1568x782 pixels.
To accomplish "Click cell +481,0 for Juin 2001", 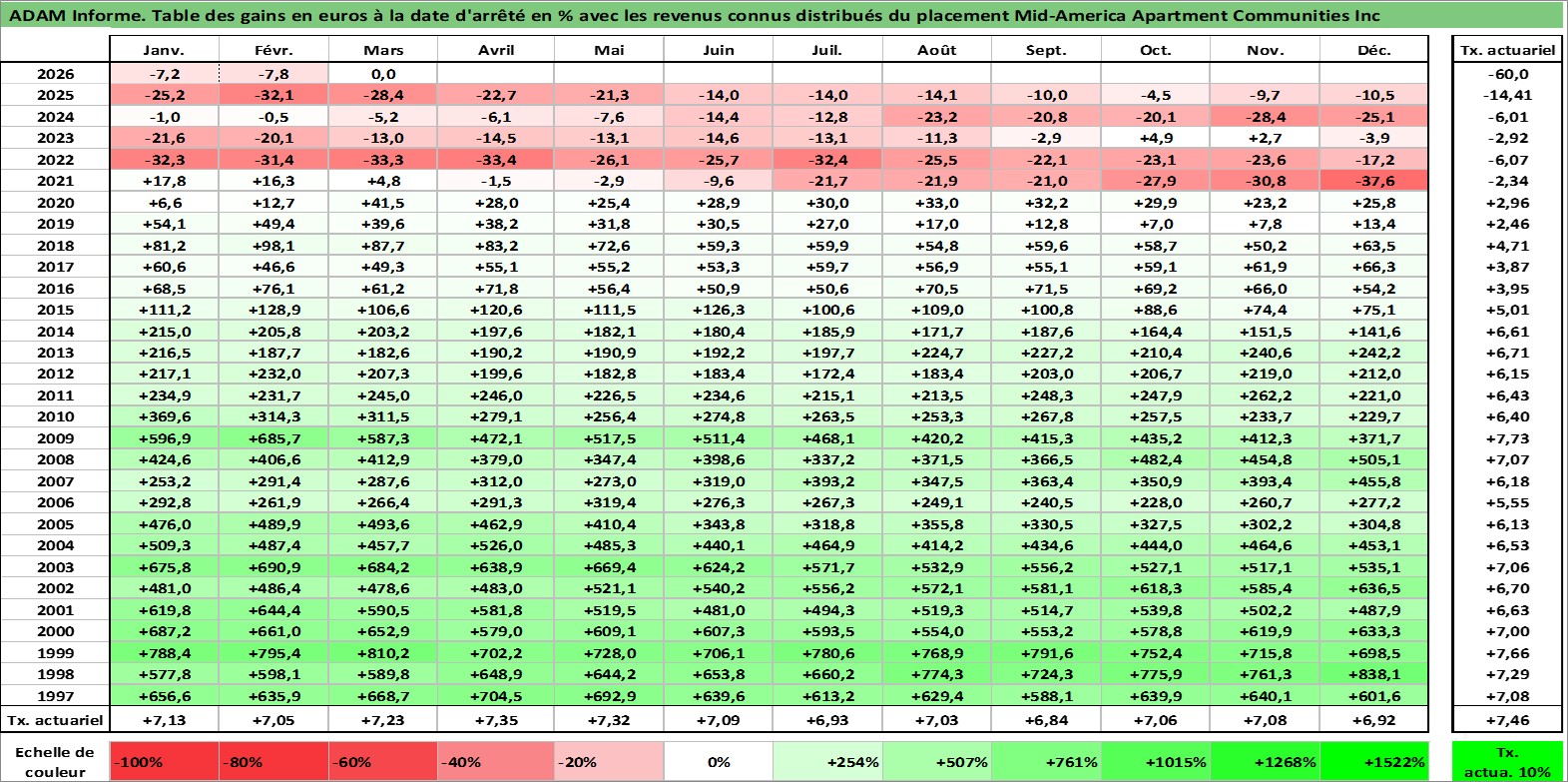I will (x=719, y=610).
